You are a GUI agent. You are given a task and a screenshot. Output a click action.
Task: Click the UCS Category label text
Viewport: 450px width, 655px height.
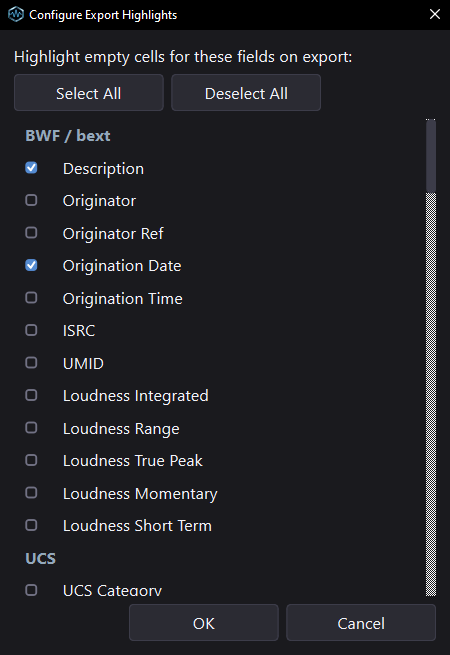[x=112, y=590]
